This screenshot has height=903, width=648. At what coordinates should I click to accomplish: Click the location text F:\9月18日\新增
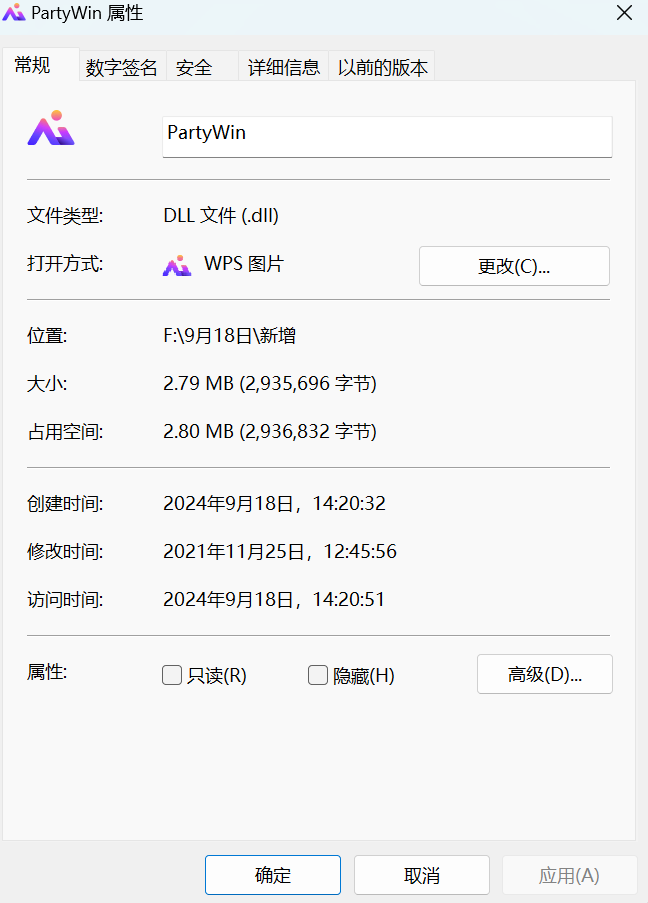tap(229, 335)
